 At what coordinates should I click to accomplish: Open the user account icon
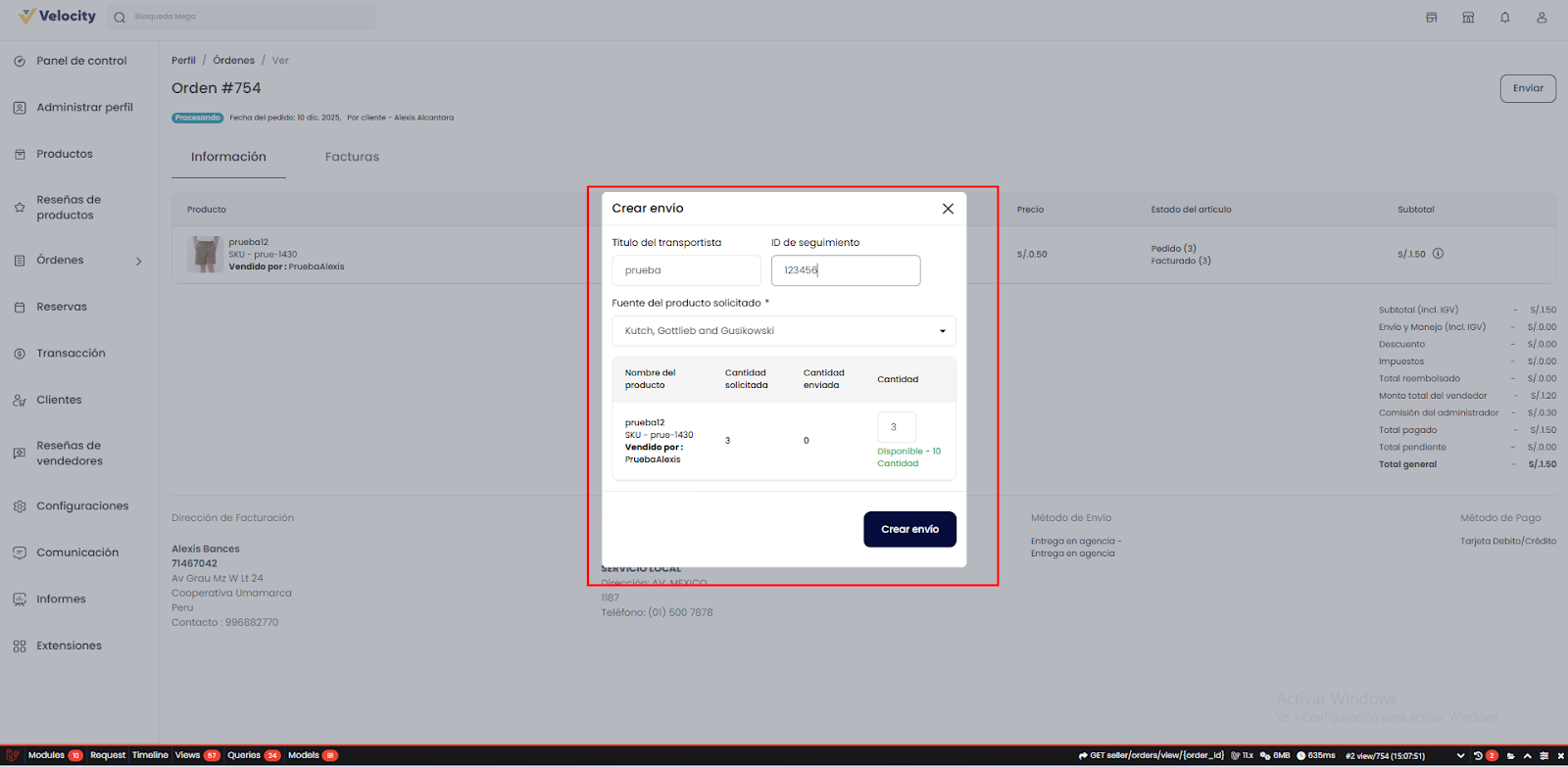pyautogui.click(x=1542, y=18)
